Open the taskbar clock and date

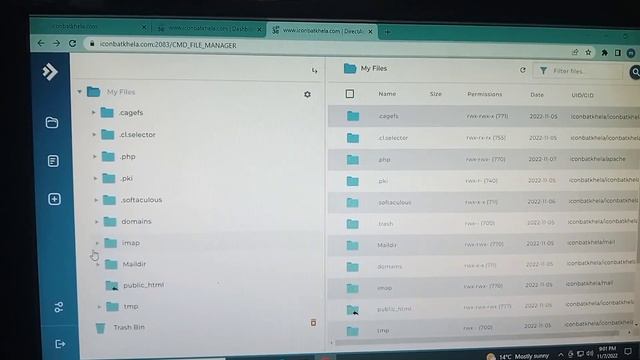607,352
